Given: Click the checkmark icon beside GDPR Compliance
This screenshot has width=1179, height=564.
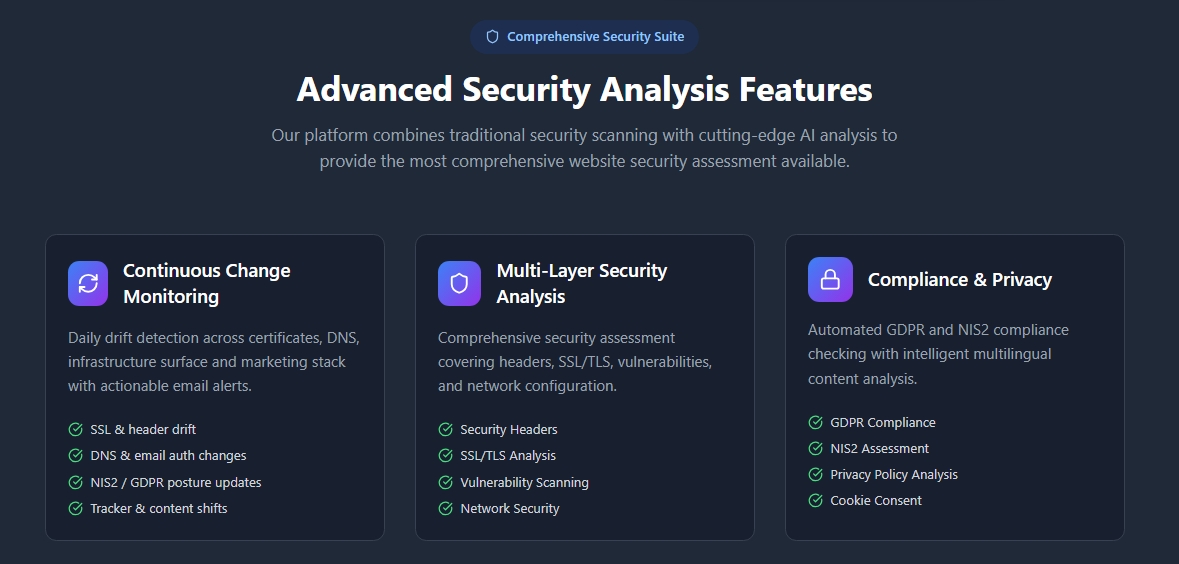Looking at the screenshot, I should [816, 423].
